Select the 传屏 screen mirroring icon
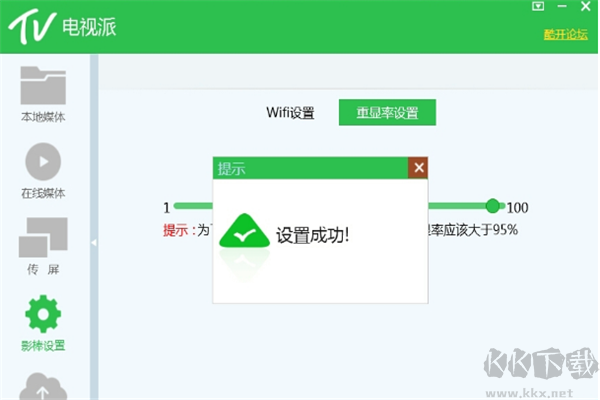This screenshot has height=400, width=600. [x=43, y=237]
